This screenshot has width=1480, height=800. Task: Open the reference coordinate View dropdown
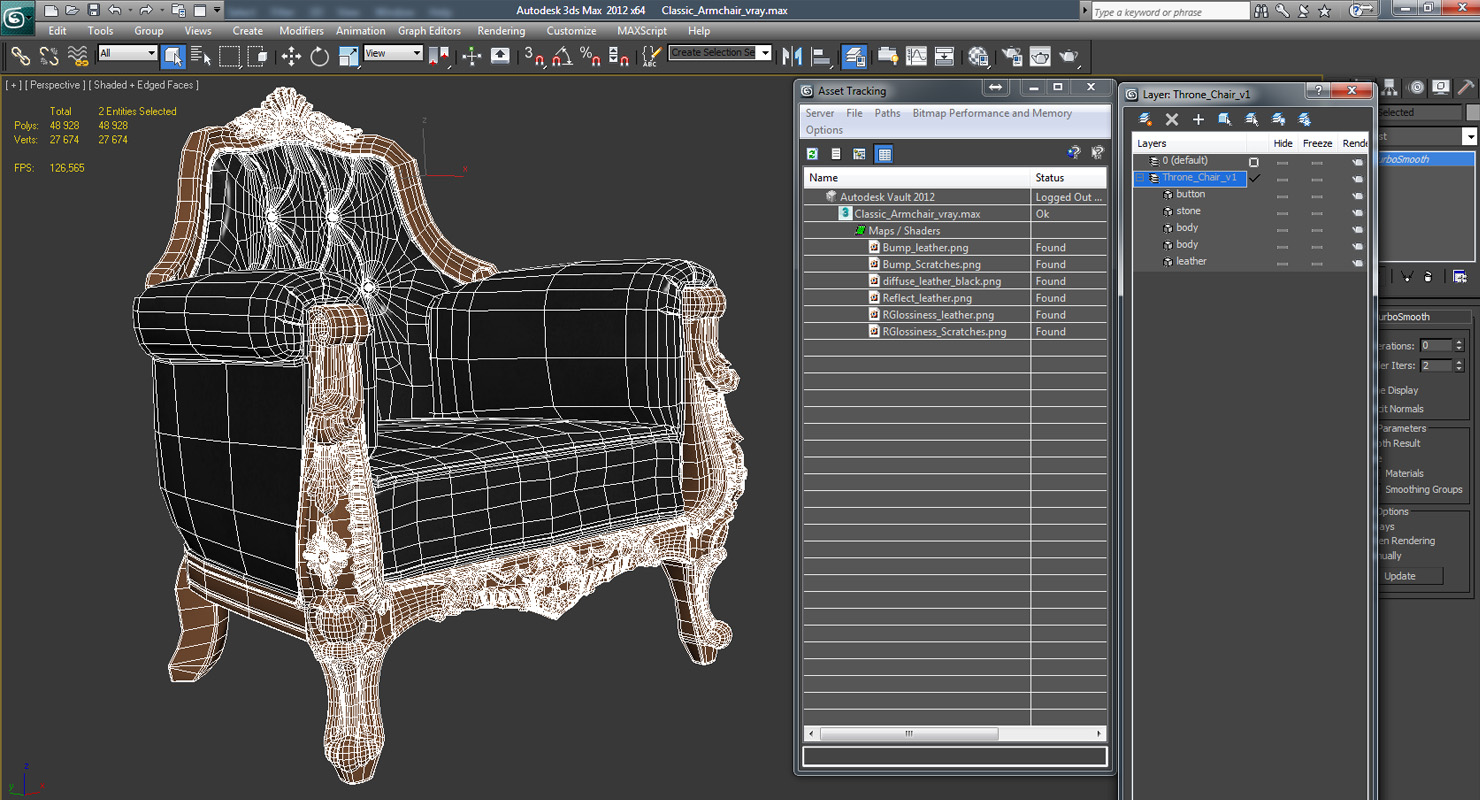tap(393, 53)
